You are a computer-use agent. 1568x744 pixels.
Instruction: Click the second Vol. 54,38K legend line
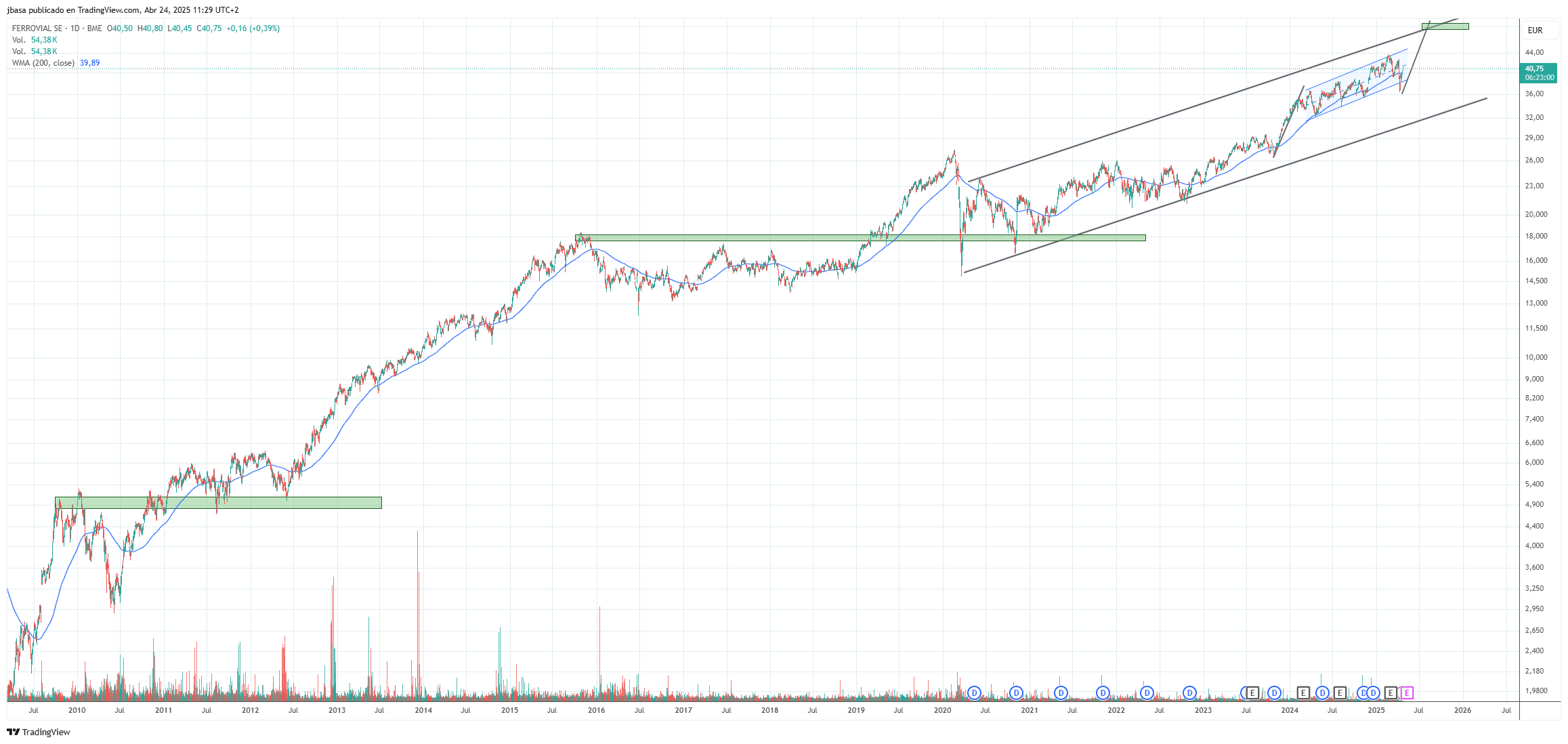pos(35,51)
